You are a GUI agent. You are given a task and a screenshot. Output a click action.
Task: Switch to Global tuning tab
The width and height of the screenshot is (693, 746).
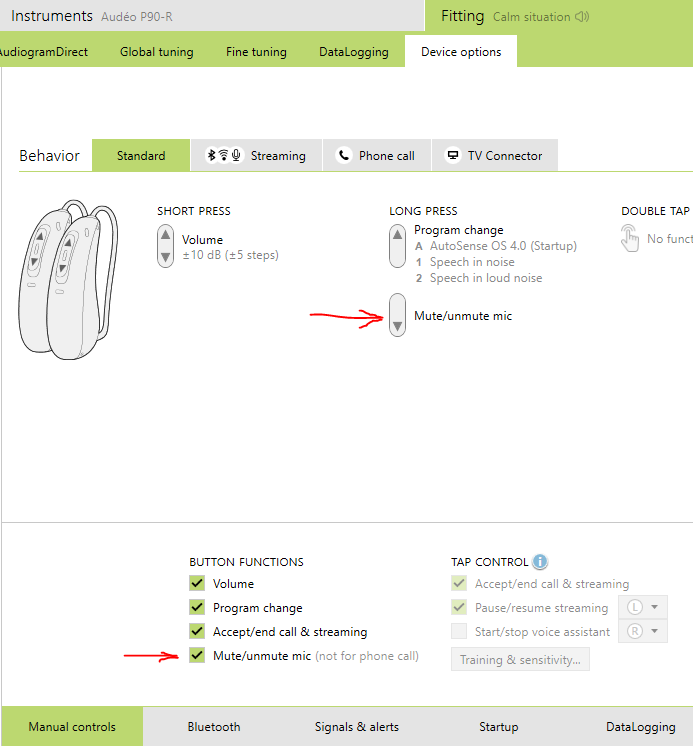(156, 52)
